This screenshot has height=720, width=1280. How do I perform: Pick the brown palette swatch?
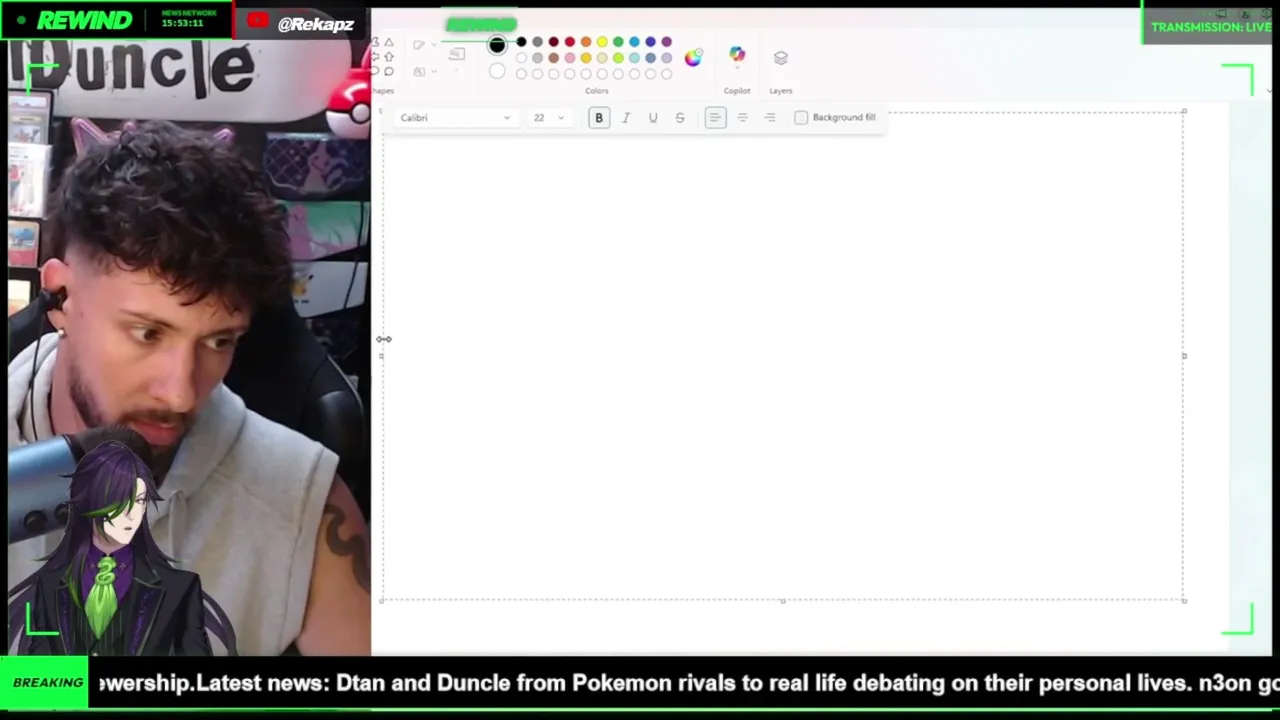point(553,58)
